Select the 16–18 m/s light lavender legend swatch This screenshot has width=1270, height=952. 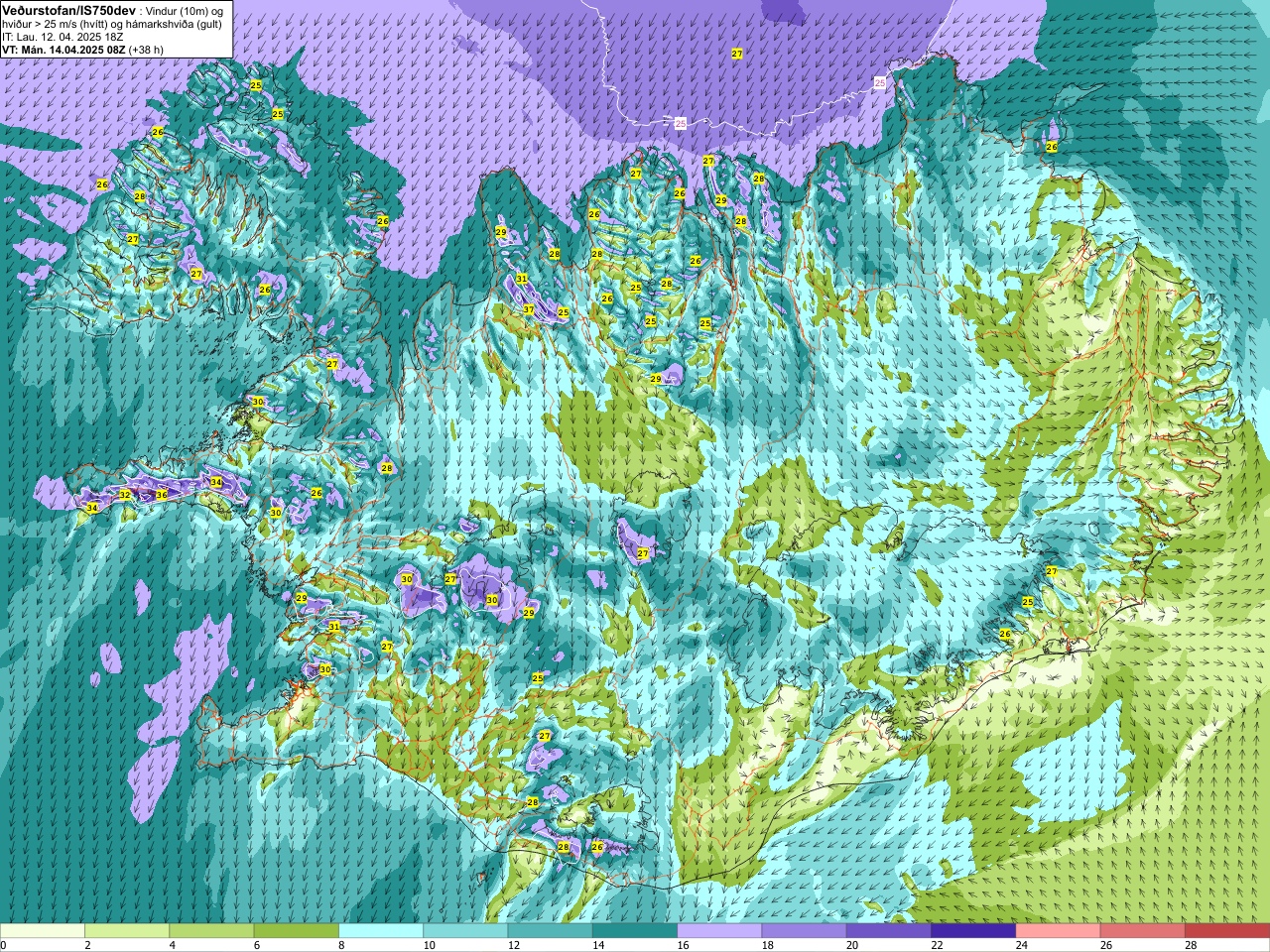719,931
